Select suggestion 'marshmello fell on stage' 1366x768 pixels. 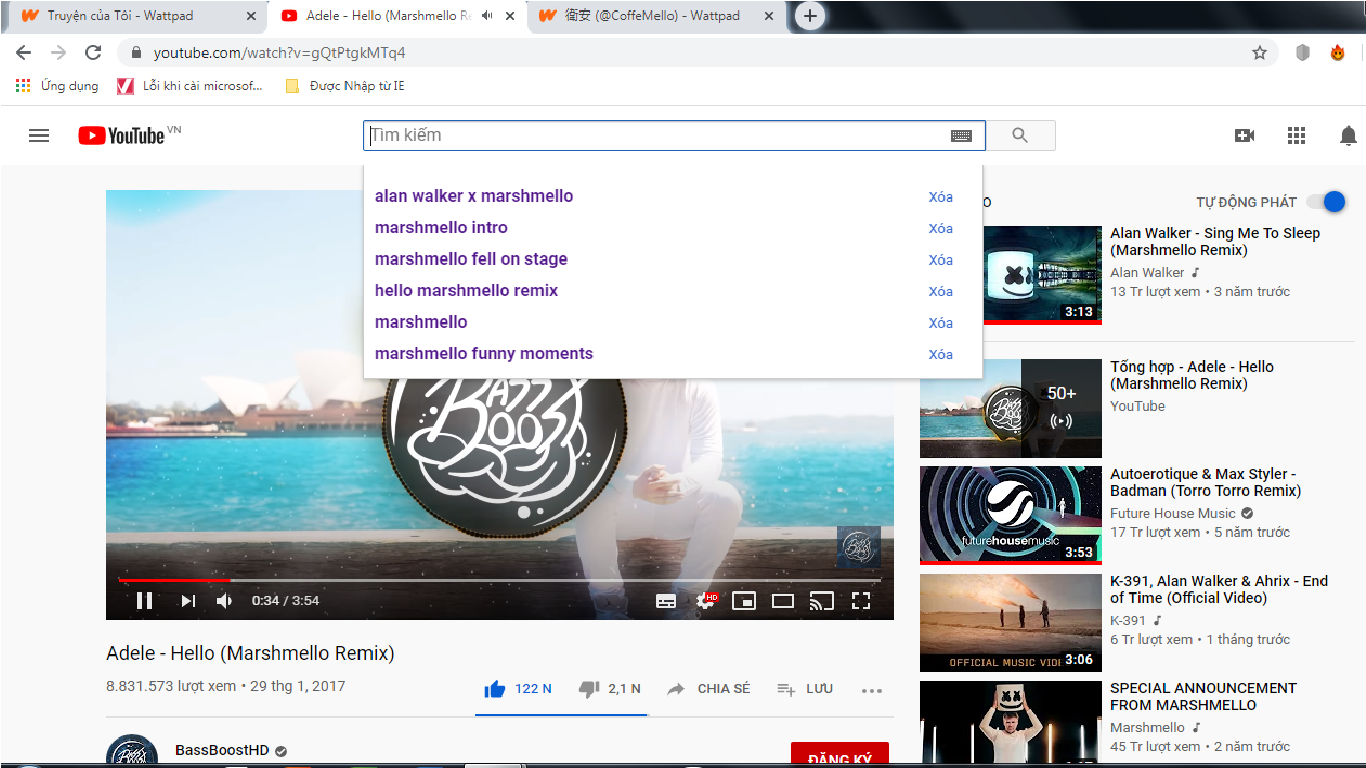[471, 259]
